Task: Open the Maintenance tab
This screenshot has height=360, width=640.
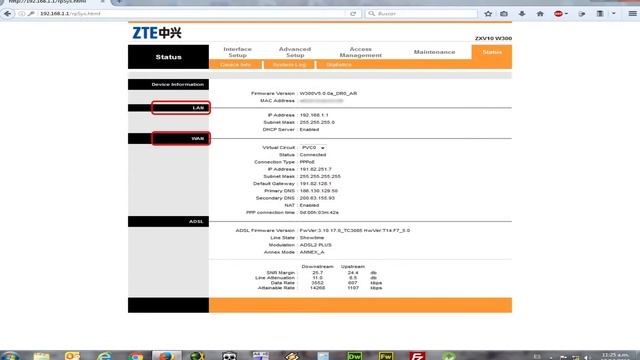Action: pyautogui.click(x=434, y=52)
